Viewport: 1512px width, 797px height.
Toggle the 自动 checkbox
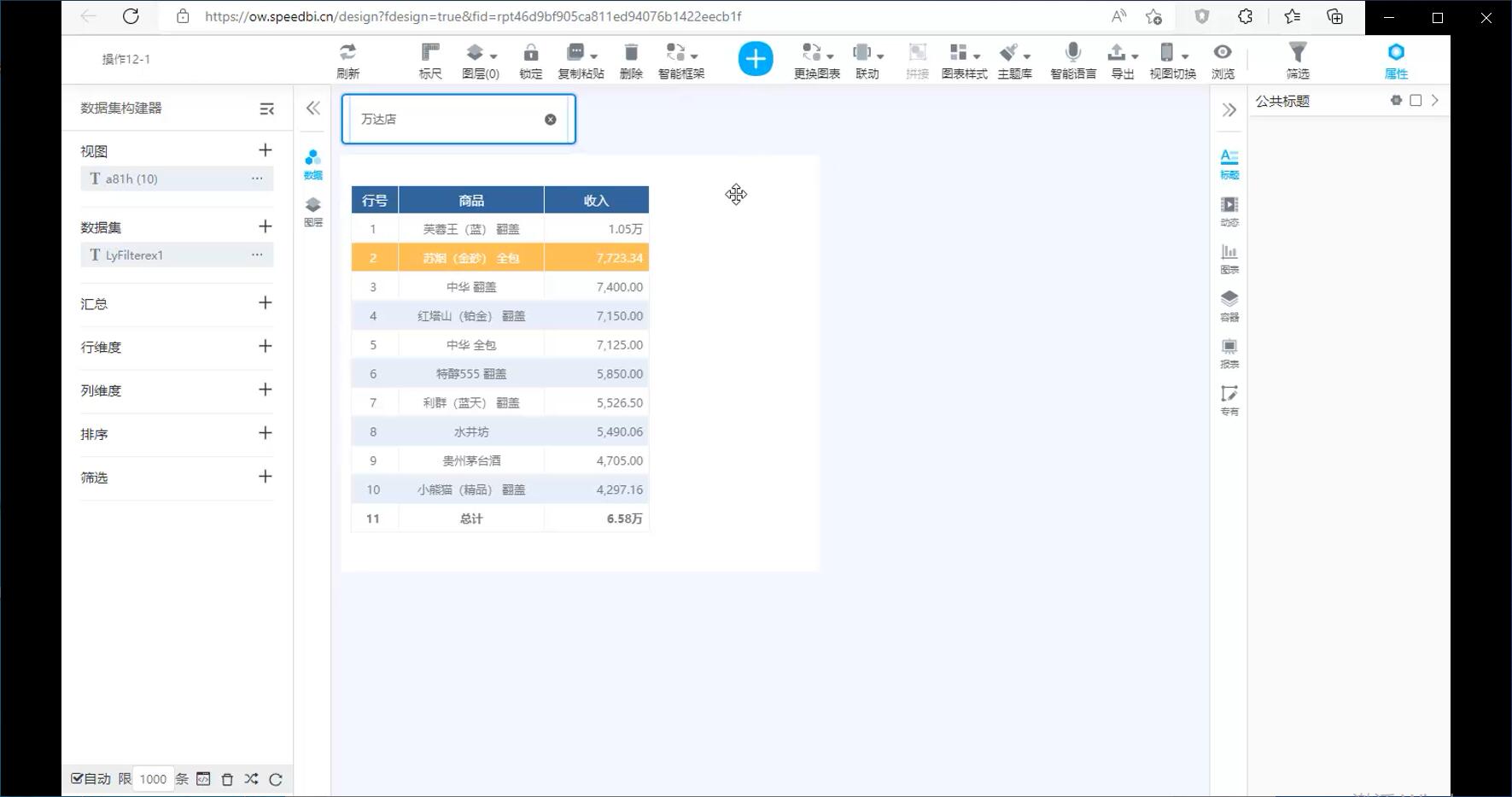click(x=77, y=778)
